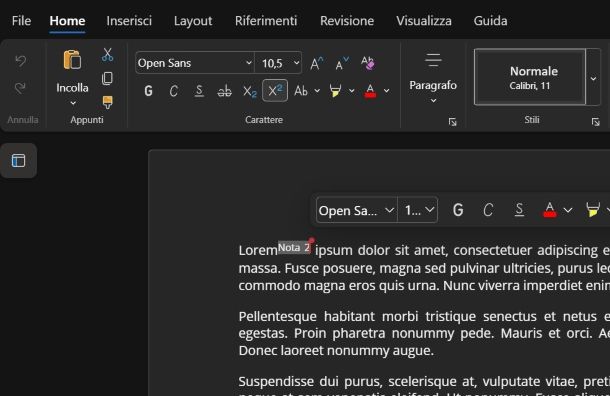Open the File tab
Screen dimensions: 610x396
tap(21, 21)
